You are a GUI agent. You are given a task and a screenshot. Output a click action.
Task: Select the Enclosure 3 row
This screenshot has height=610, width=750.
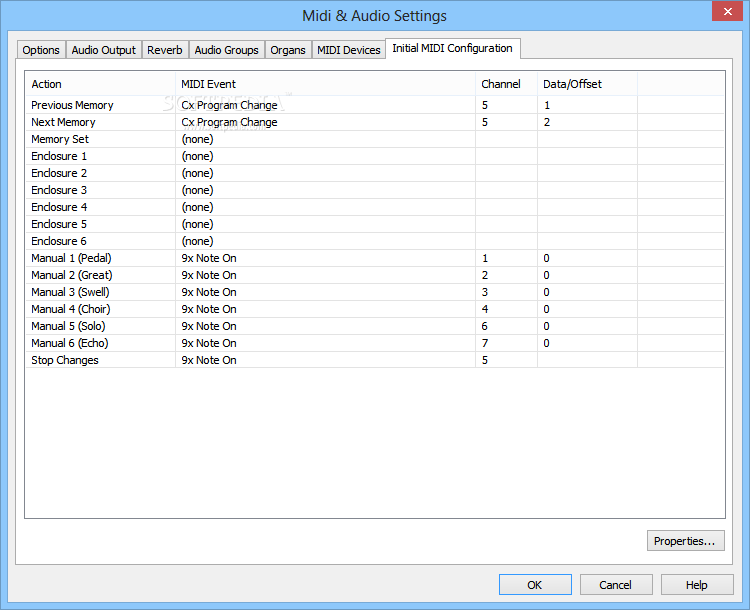point(375,190)
